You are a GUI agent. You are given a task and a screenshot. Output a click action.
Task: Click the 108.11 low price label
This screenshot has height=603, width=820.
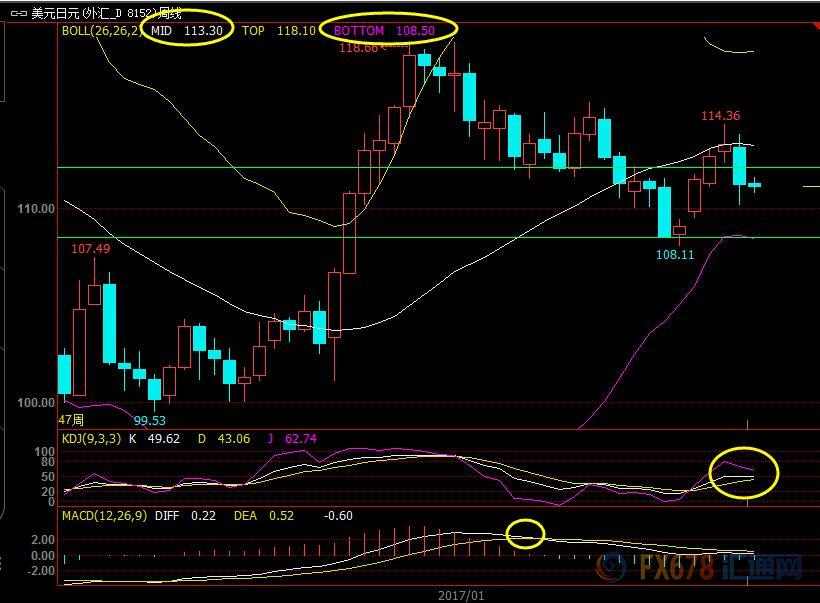pyautogui.click(x=675, y=255)
